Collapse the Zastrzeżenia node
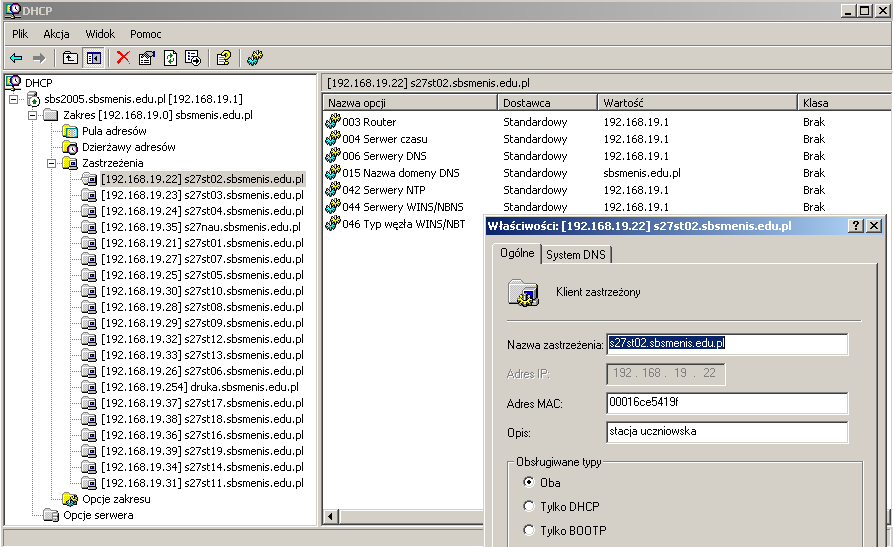The image size is (893, 547). [51, 163]
